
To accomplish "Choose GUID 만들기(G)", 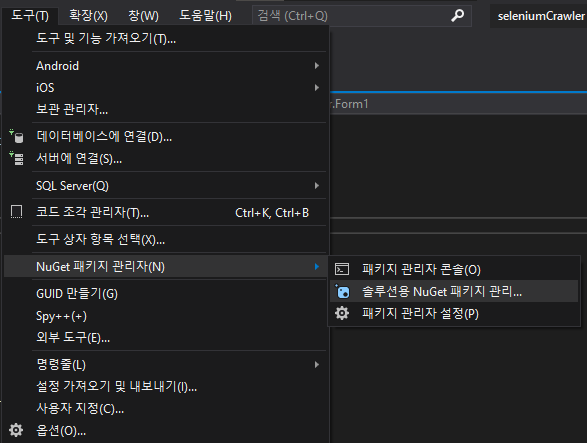I will tap(166, 294).
